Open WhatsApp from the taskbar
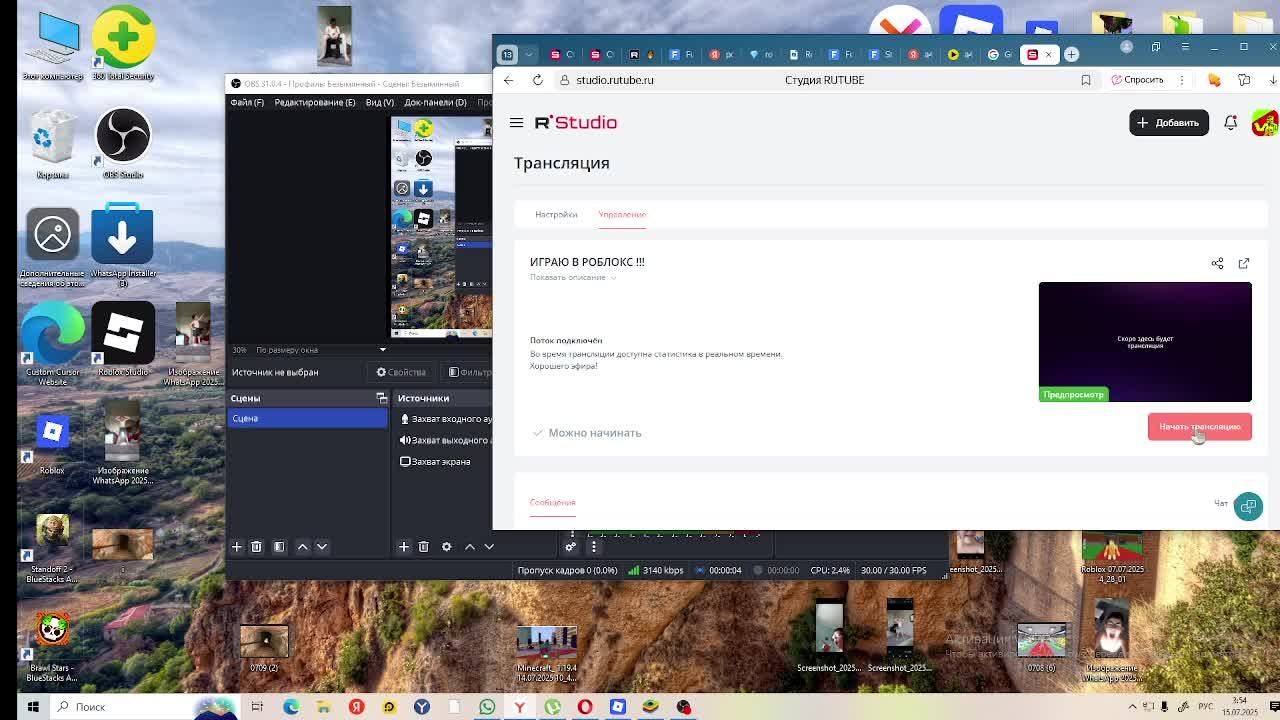Viewport: 1280px width, 720px height. [x=487, y=707]
